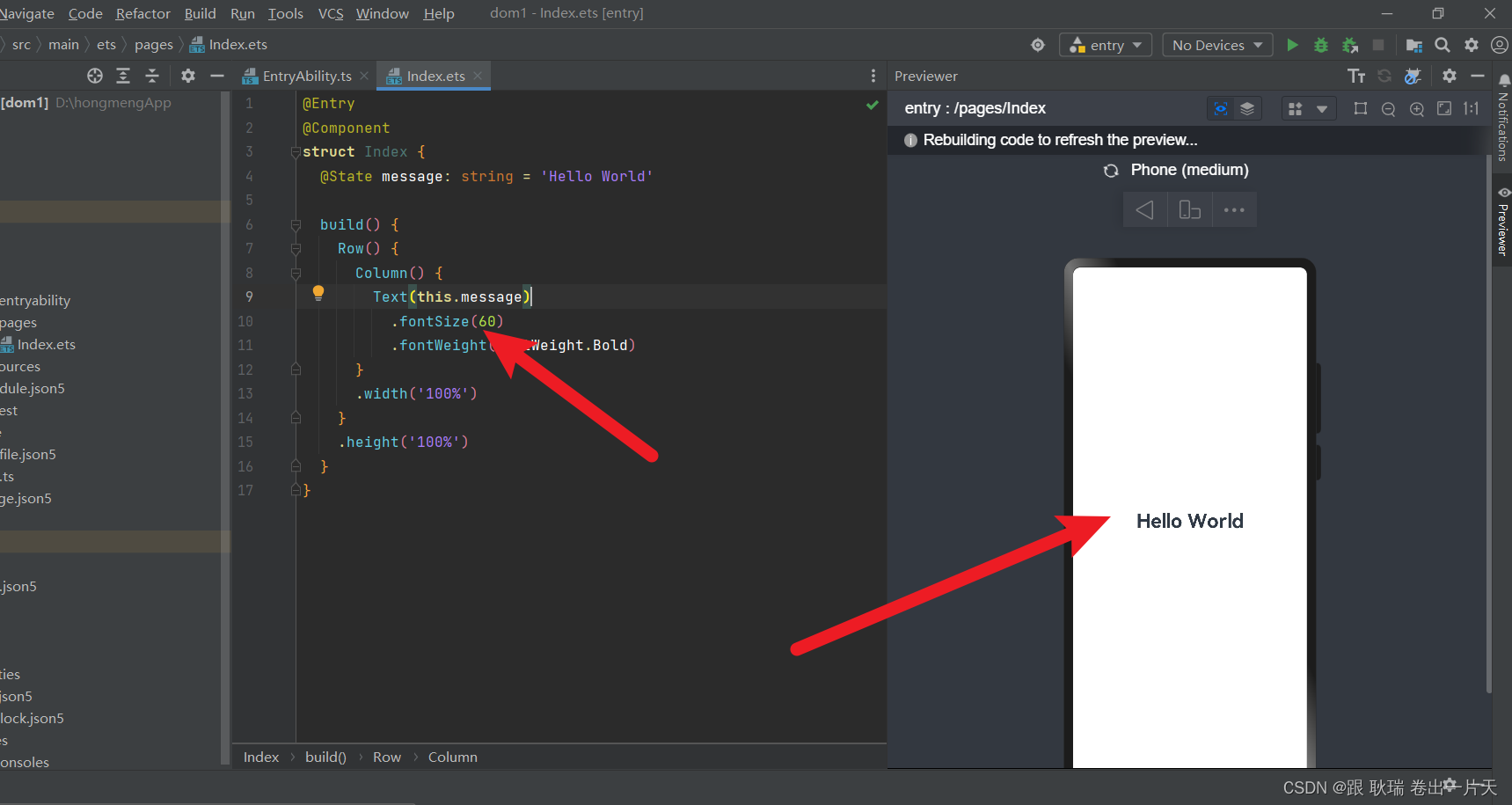Rotate the preview device orientation
The width and height of the screenshot is (1512, 805).
(1189, 210)
